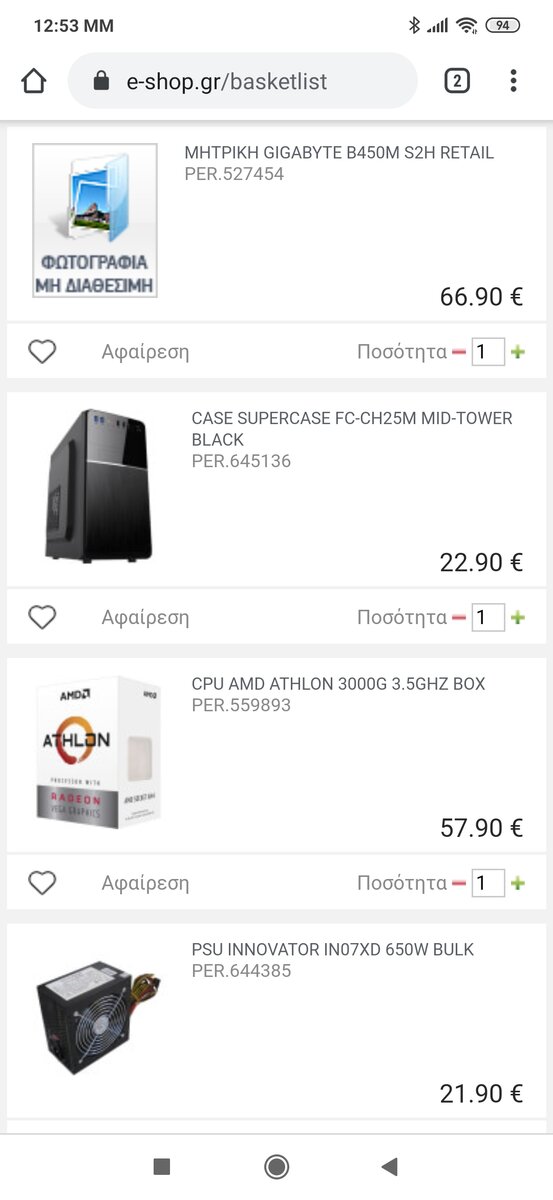This screenshot has height=1200, width=553.
Task: Remove the AMD Athlon CPU via Αφαίρεση
Action: coord(145,883)
